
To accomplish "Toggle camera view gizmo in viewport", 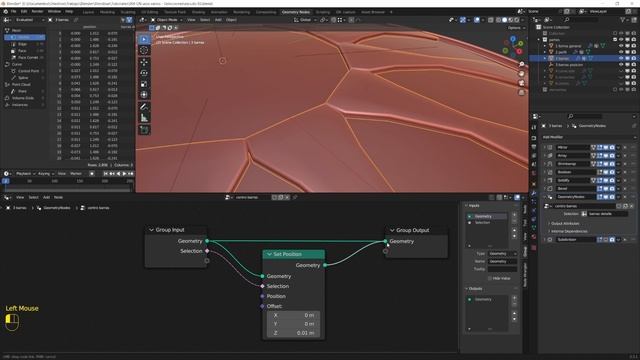I will tap(522, 83).
